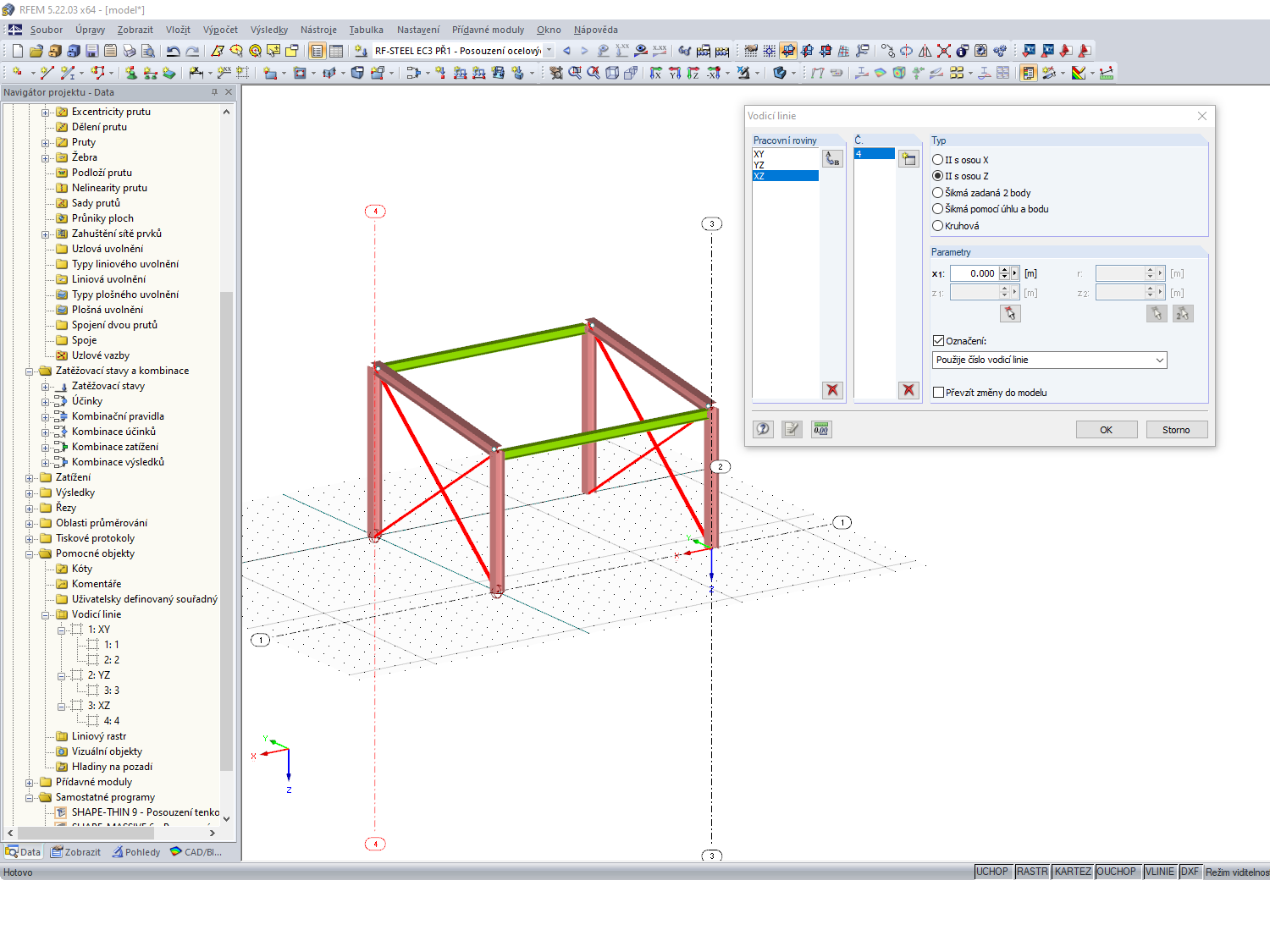Click the Undo arrow icon
The width and height of the screenshot is (1270, 952).
(x=173, y=51)
